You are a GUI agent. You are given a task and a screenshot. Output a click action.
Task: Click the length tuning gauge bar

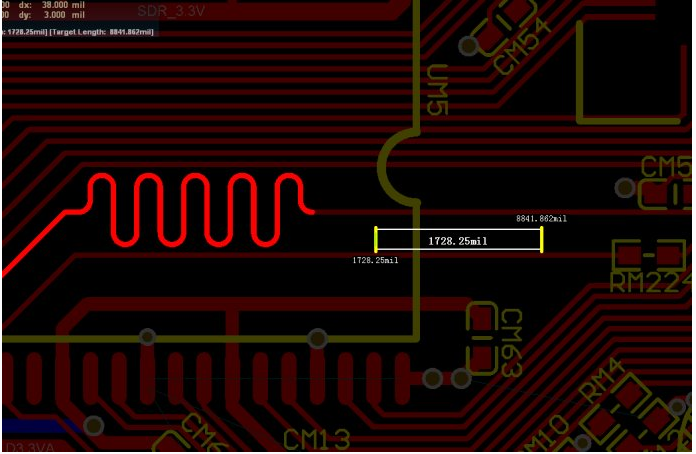coord(458,240)
